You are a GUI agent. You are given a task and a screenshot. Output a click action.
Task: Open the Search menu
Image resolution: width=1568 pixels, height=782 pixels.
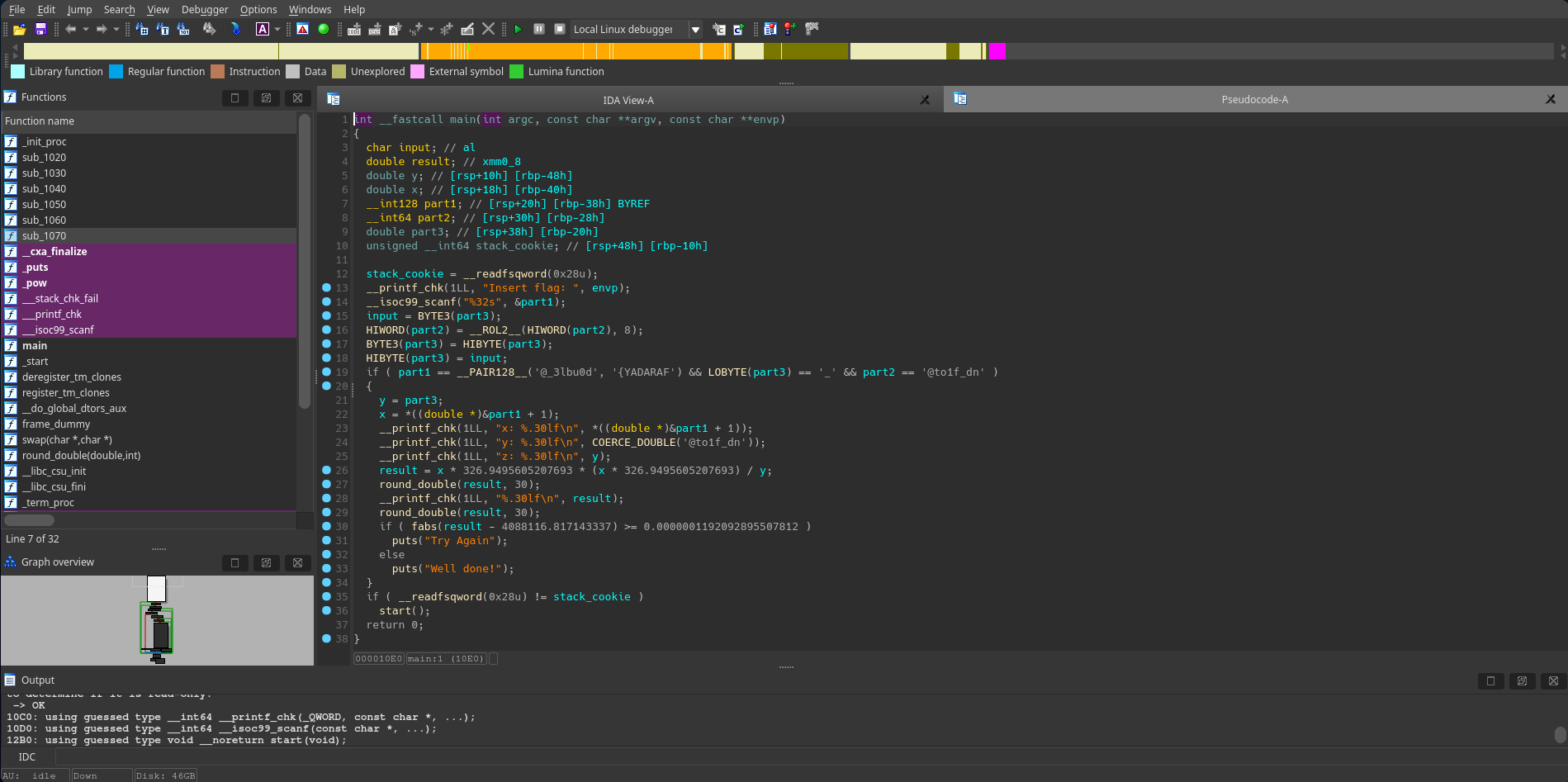[119, 9]
